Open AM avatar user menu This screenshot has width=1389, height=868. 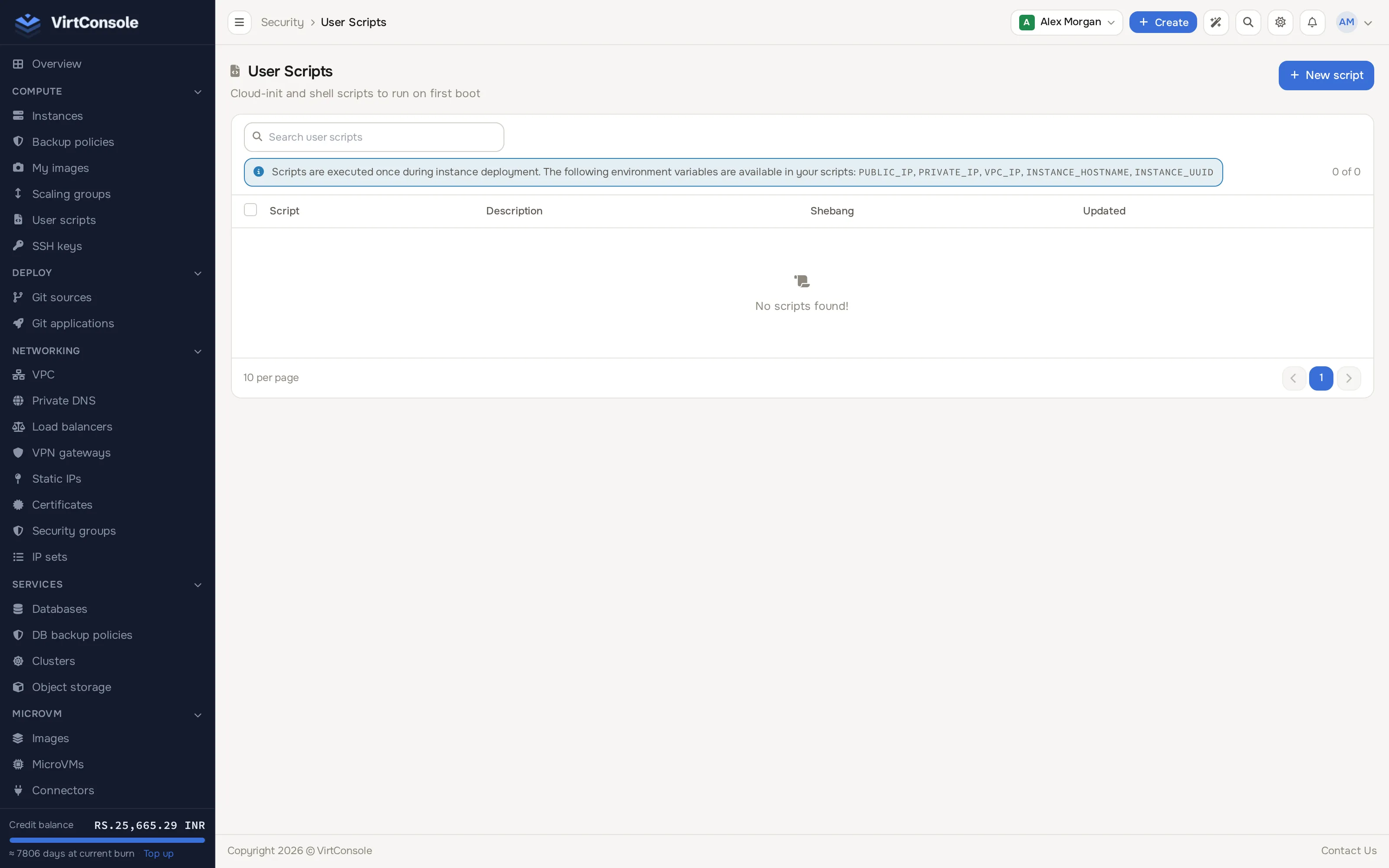click(1354, 23)
